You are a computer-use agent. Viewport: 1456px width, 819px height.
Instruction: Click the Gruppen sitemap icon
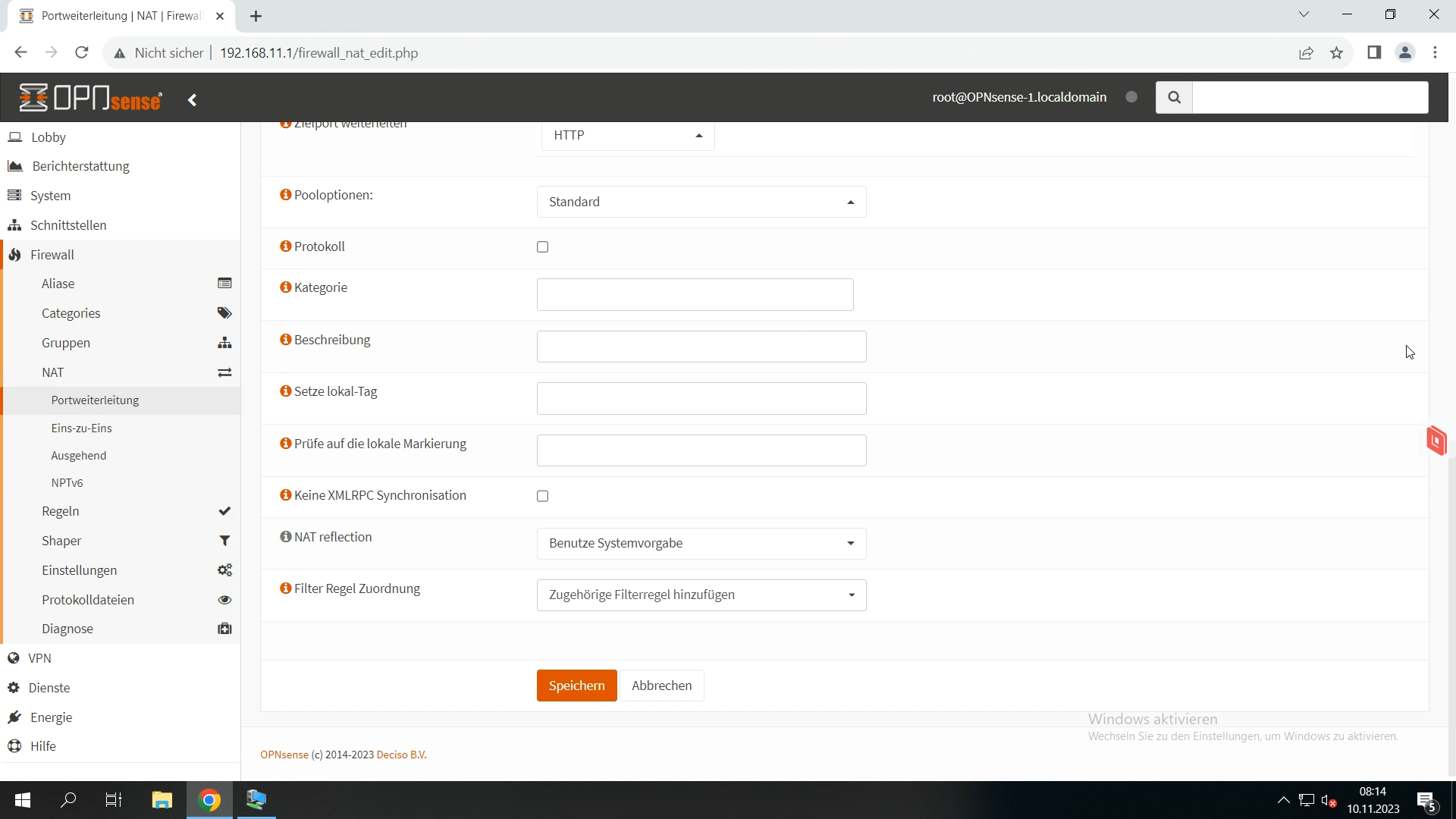(x=224, y=343)
